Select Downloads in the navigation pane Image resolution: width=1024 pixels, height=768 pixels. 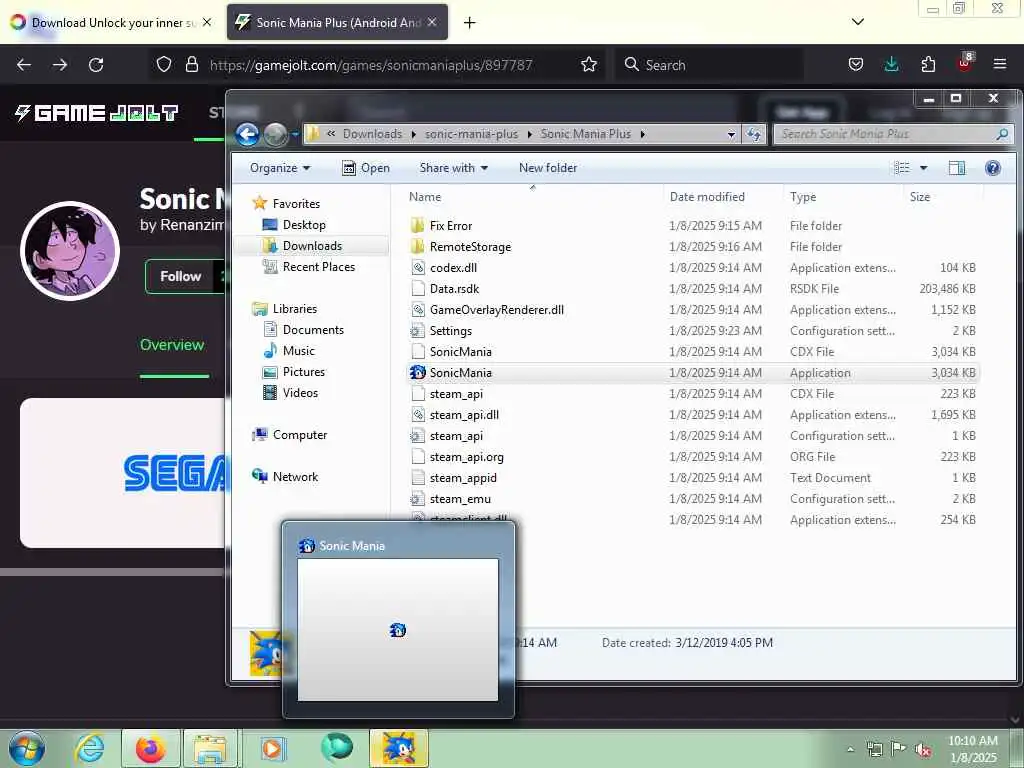(312, 246)
